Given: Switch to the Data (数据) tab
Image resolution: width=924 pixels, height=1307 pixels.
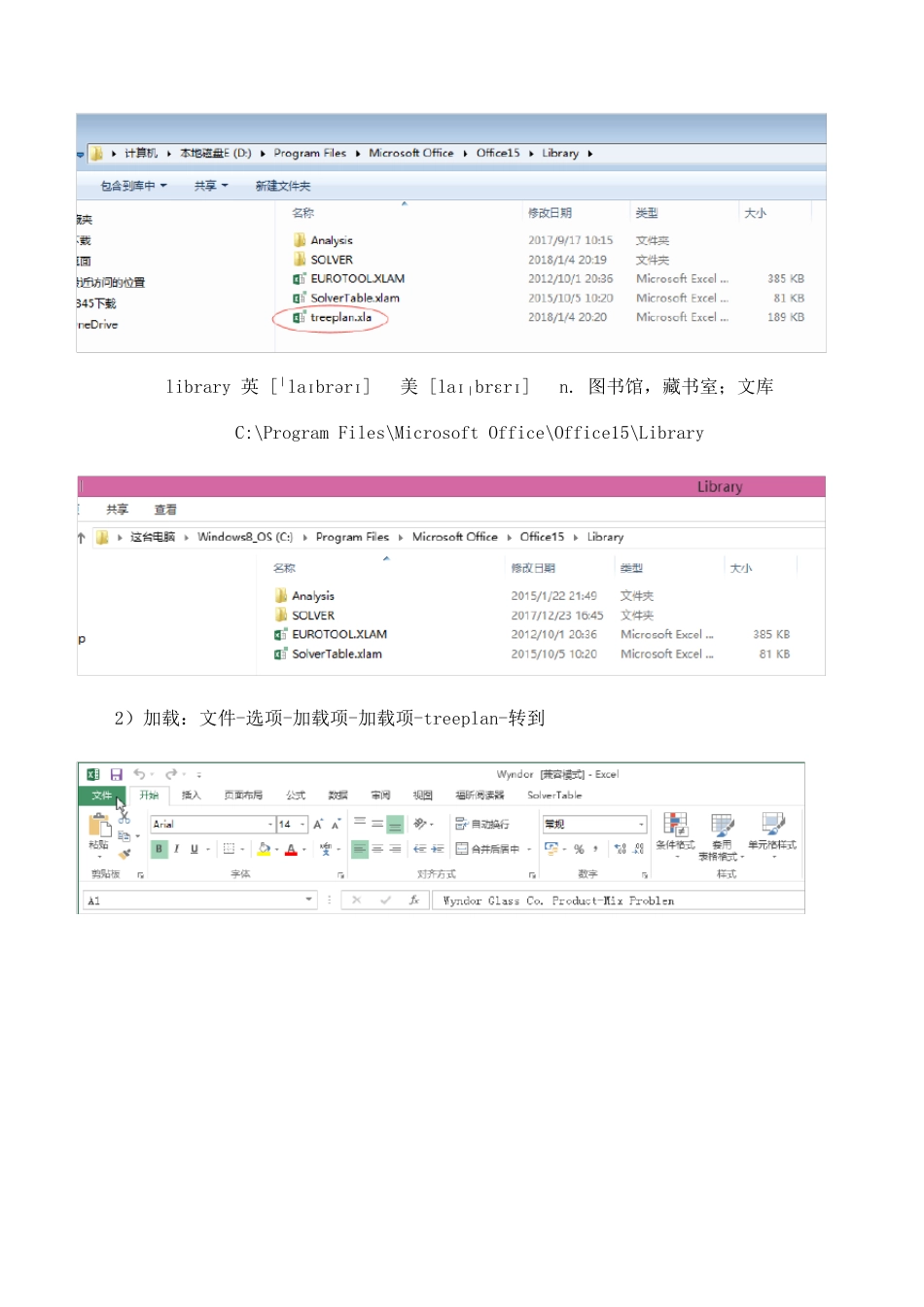Looking at the screenshot, I should pyautogui.click(x=338, y=795).
